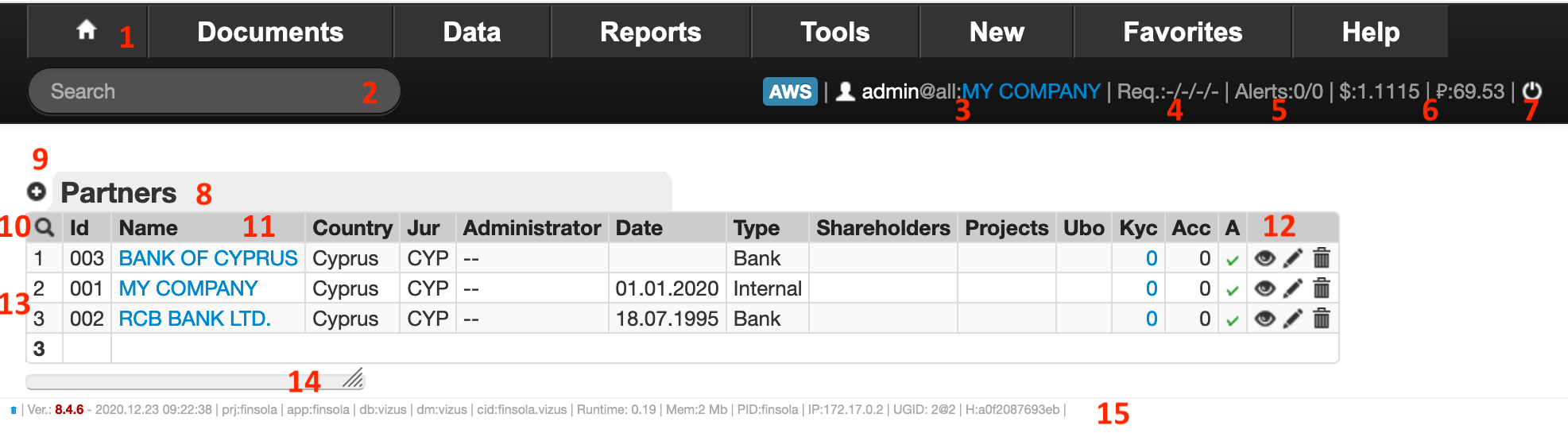Click the AWS badge button
This screenshot has width=1568, height=441.
pos(790,91)
